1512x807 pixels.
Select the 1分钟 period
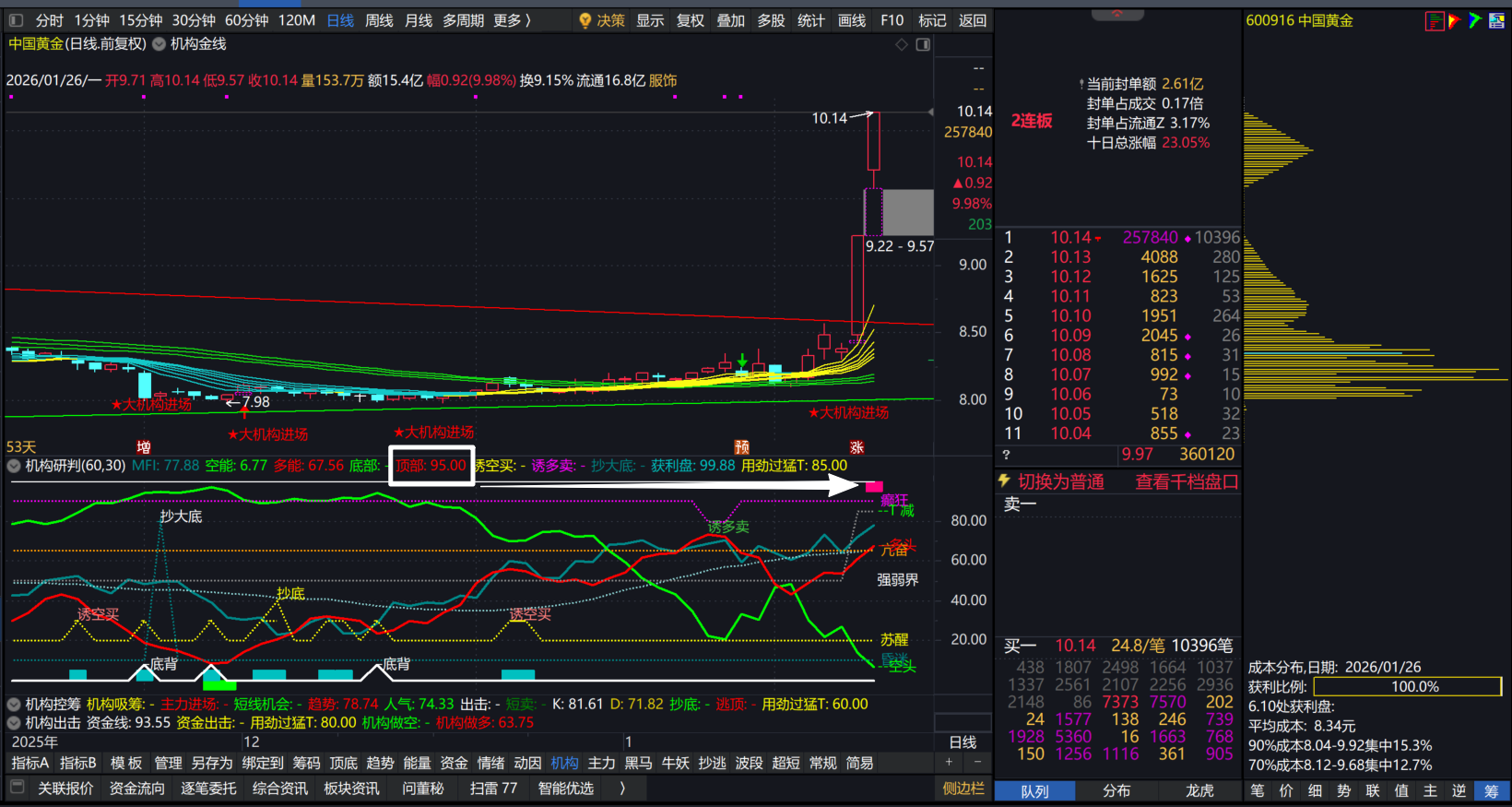tap(92, 20)
